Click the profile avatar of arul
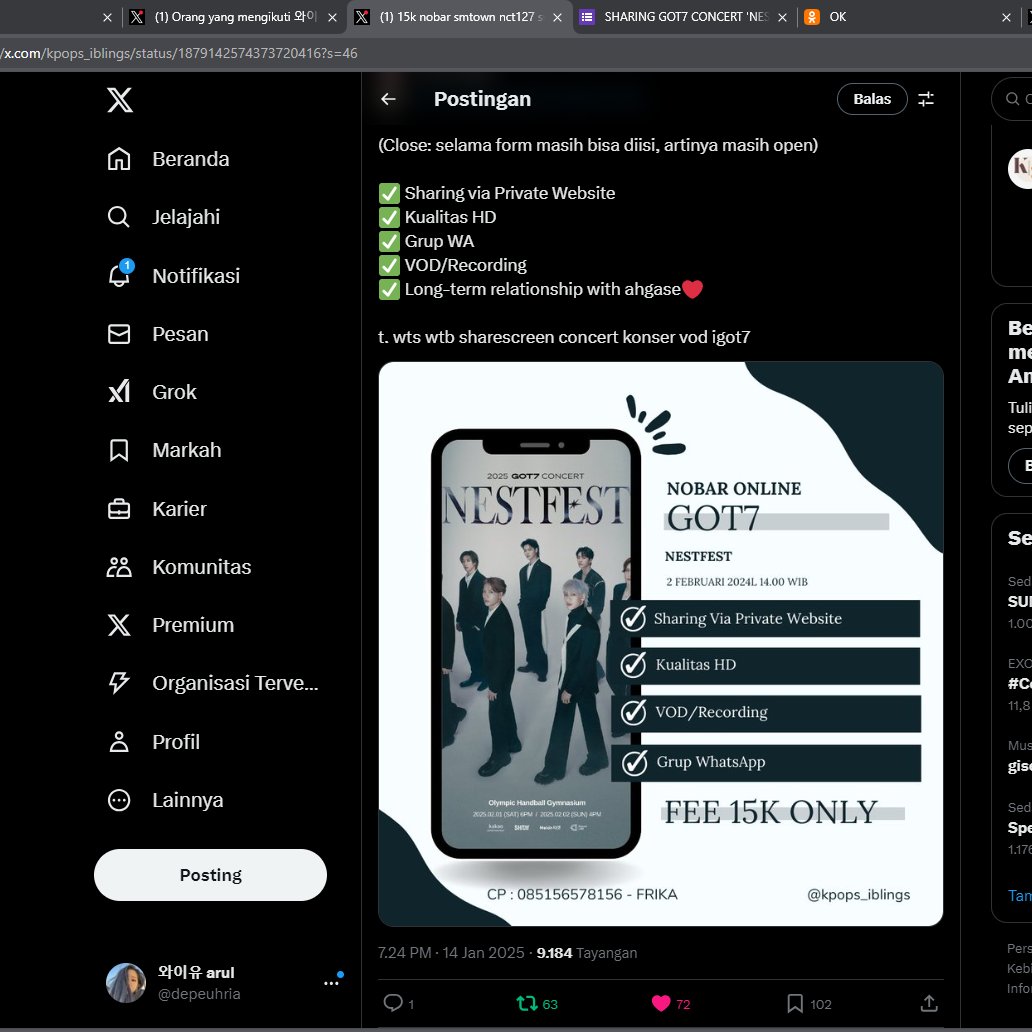Screen dimensions: 1032x1032 click(126, 983)
